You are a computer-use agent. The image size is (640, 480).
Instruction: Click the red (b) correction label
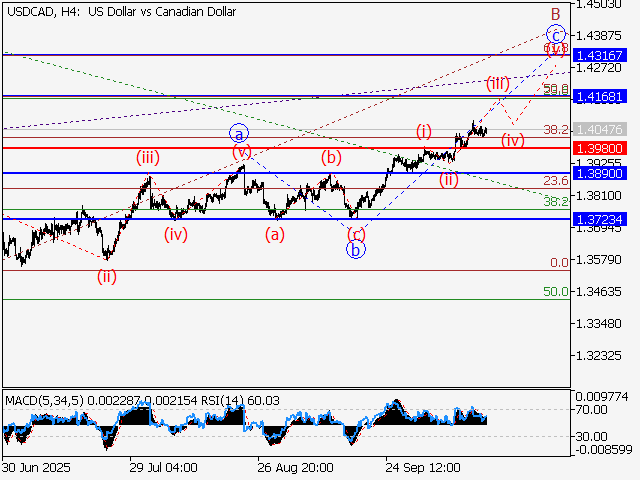click(331, 157)
